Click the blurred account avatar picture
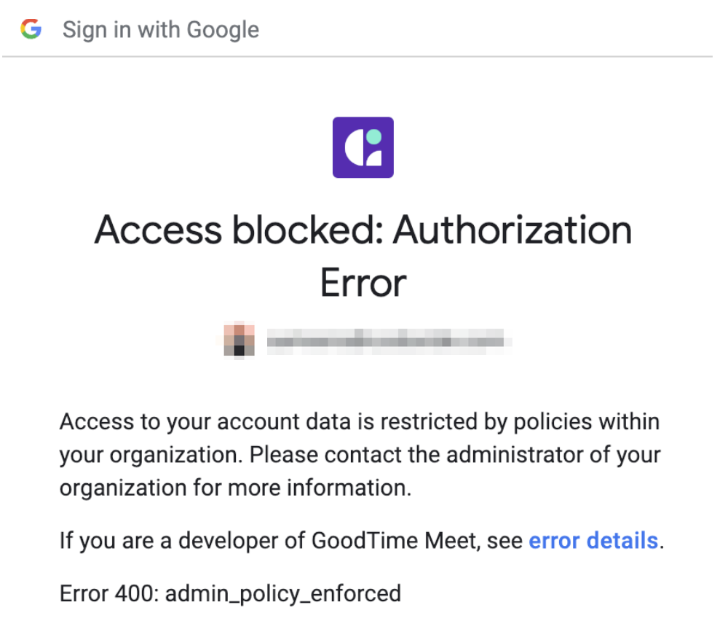724x630 pixels. coord(239,340)
